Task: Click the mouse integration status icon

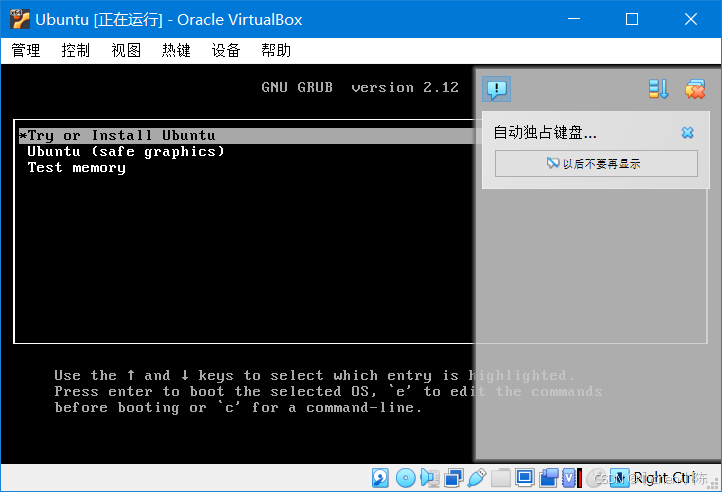Action: tap(597, 478)
